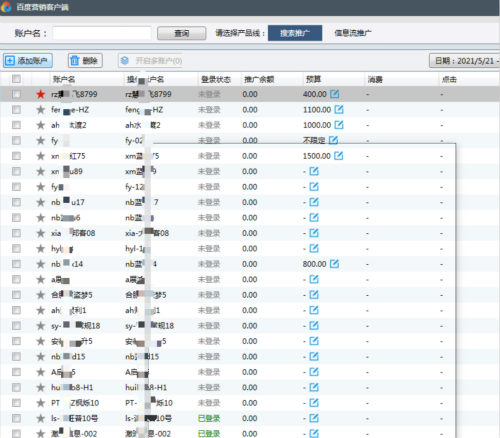Click the 删除 delete button
This screenshot has height=438, width=500.
pos(85,61)
